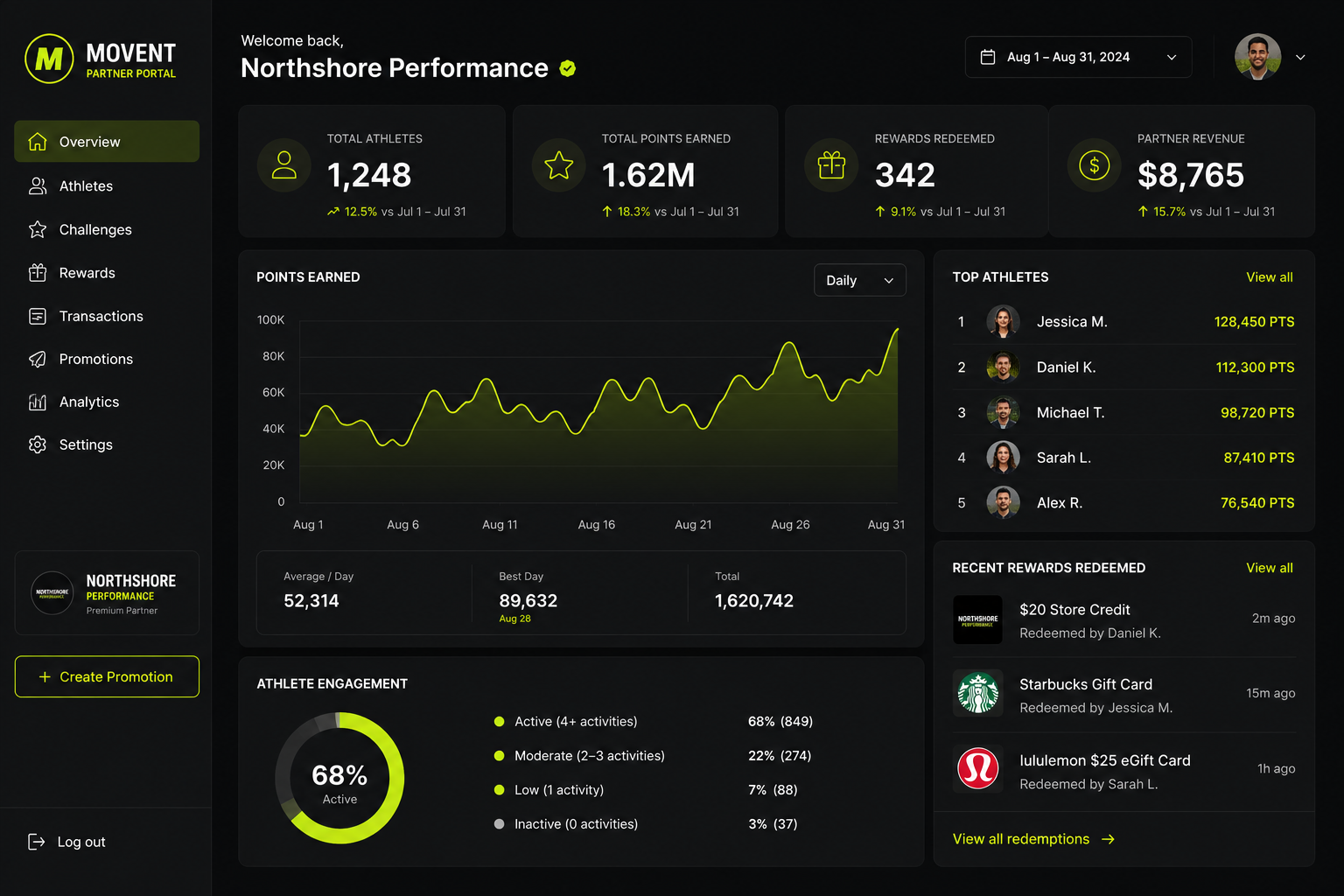Click the Challenges star icon in sidebar

(x=38, y=229)
